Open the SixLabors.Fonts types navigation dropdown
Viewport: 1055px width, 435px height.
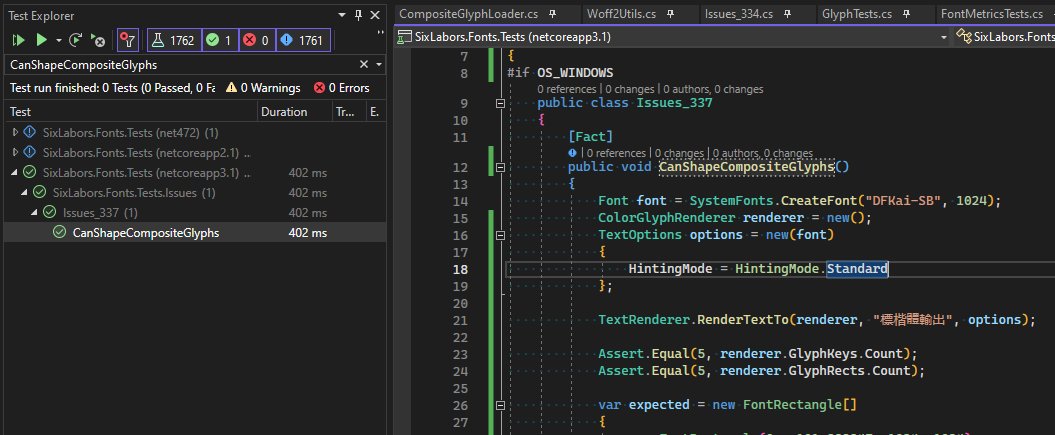click(1005, 37)
